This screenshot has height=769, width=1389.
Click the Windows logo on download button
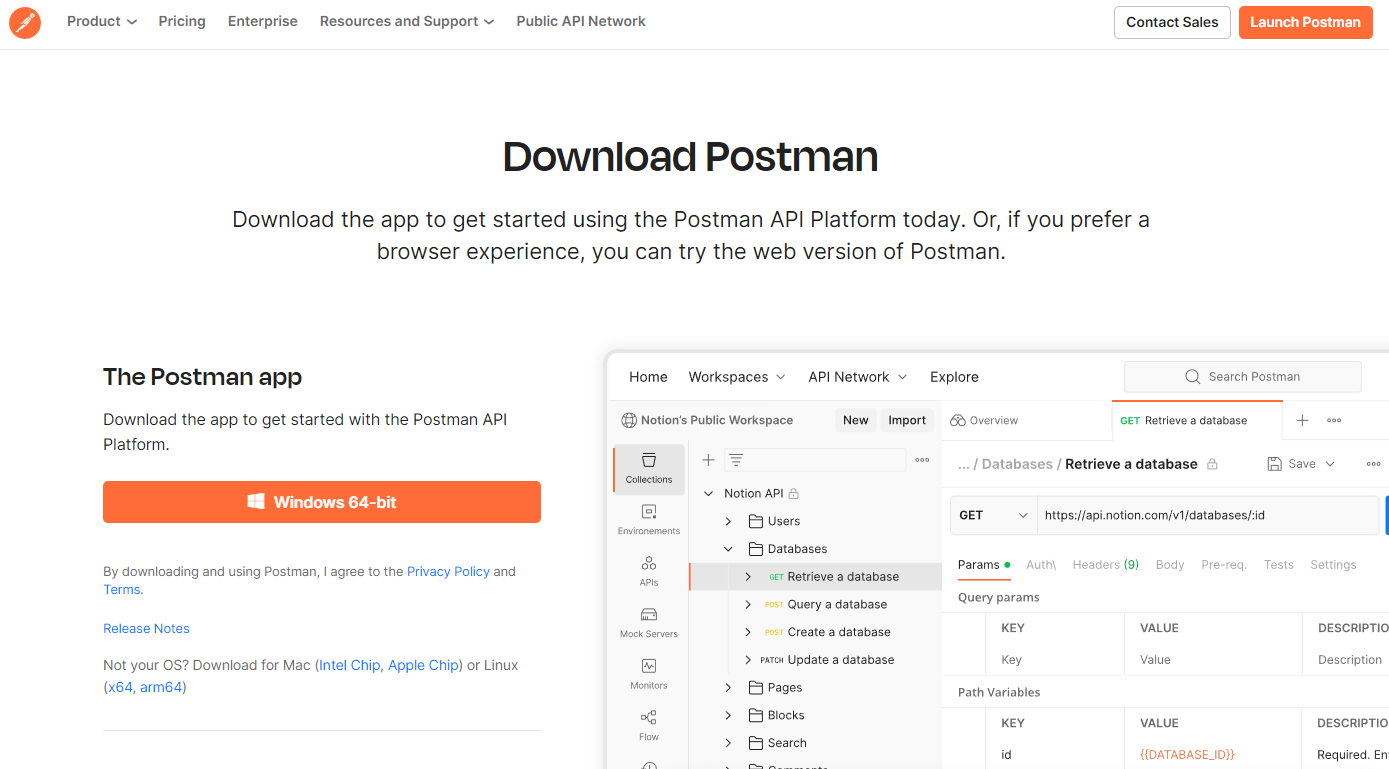256,502
